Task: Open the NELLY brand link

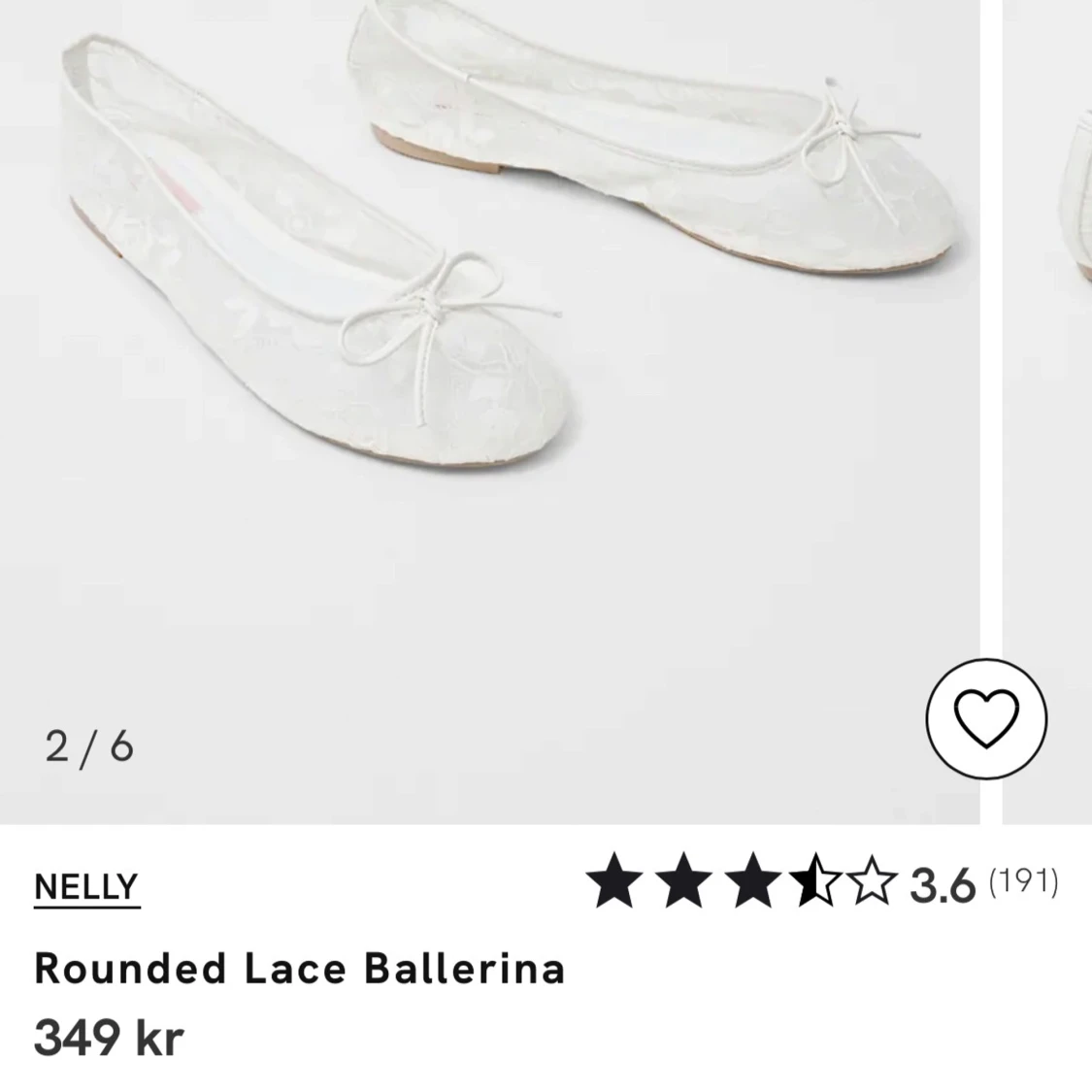Action: tap(87, 888)
